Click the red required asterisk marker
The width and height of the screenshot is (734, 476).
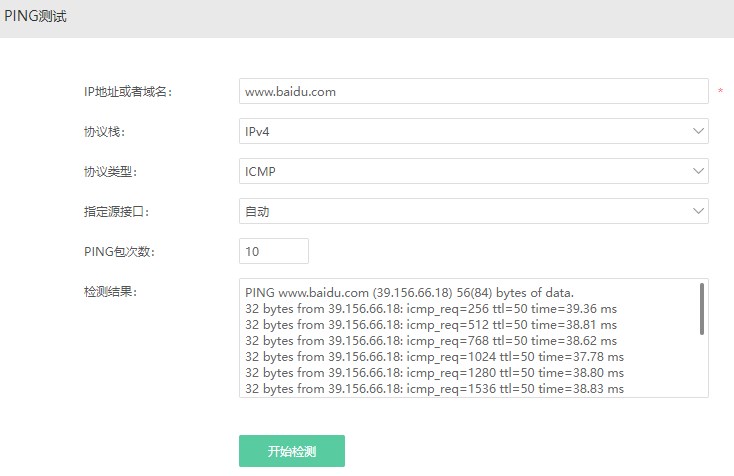point(720,91)
